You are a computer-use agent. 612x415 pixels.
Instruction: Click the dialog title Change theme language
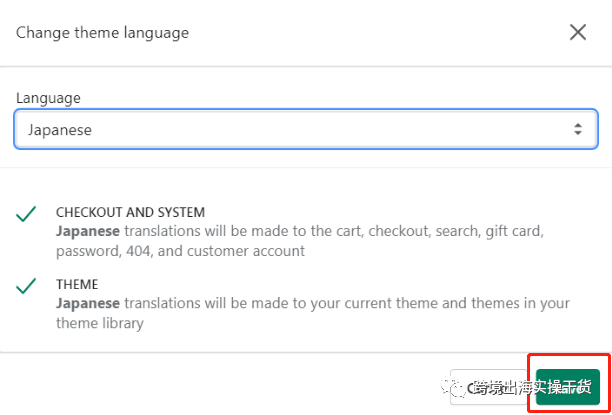(x=102, y=32)
